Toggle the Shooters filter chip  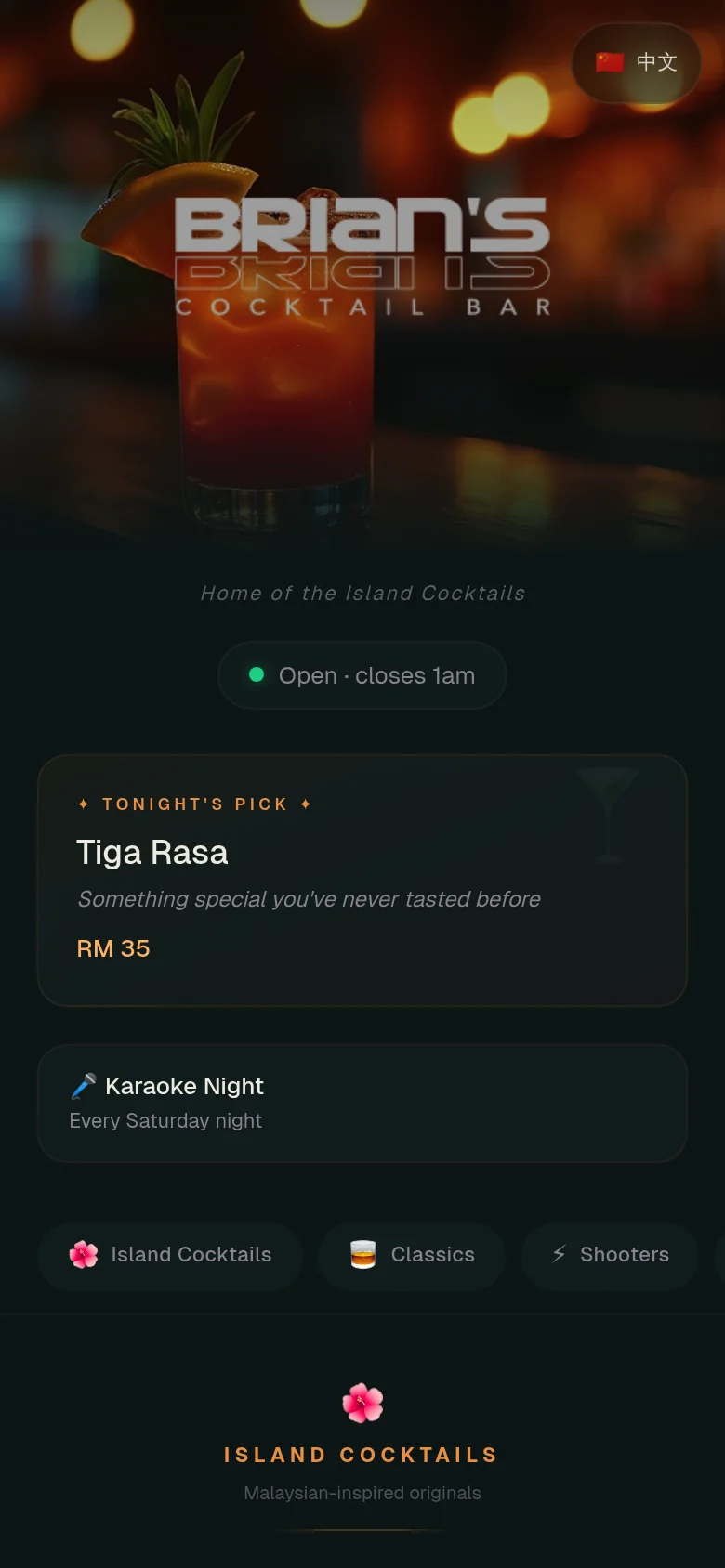point(609,1255)
